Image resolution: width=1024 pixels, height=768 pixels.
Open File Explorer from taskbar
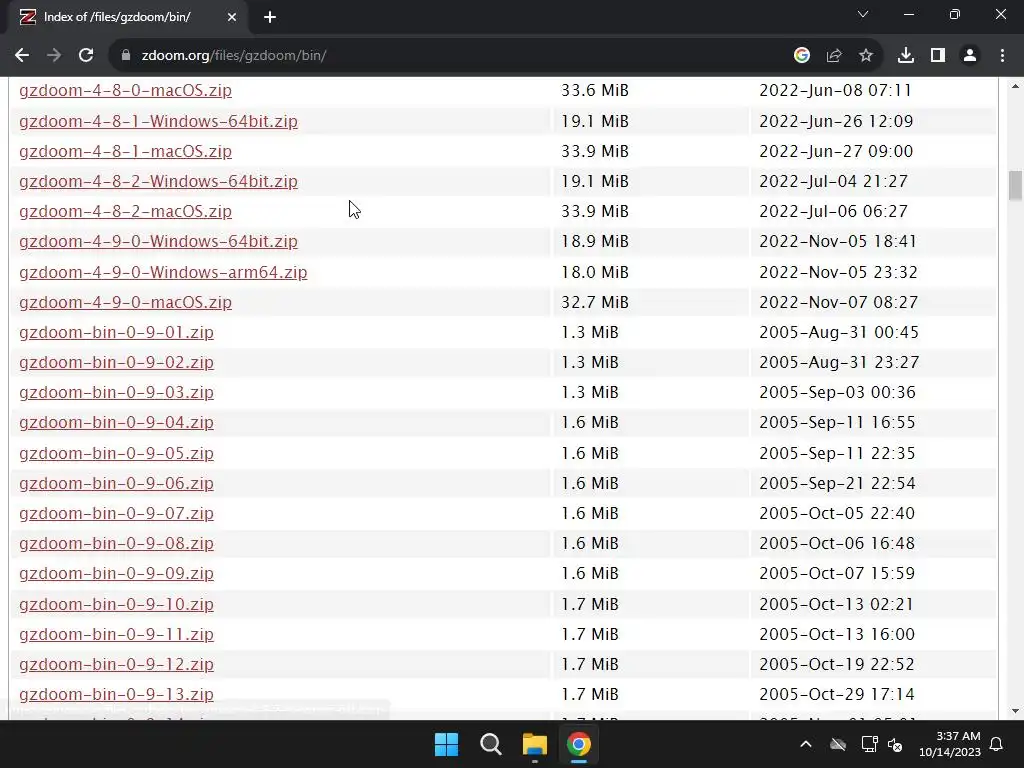pos(535,744)
